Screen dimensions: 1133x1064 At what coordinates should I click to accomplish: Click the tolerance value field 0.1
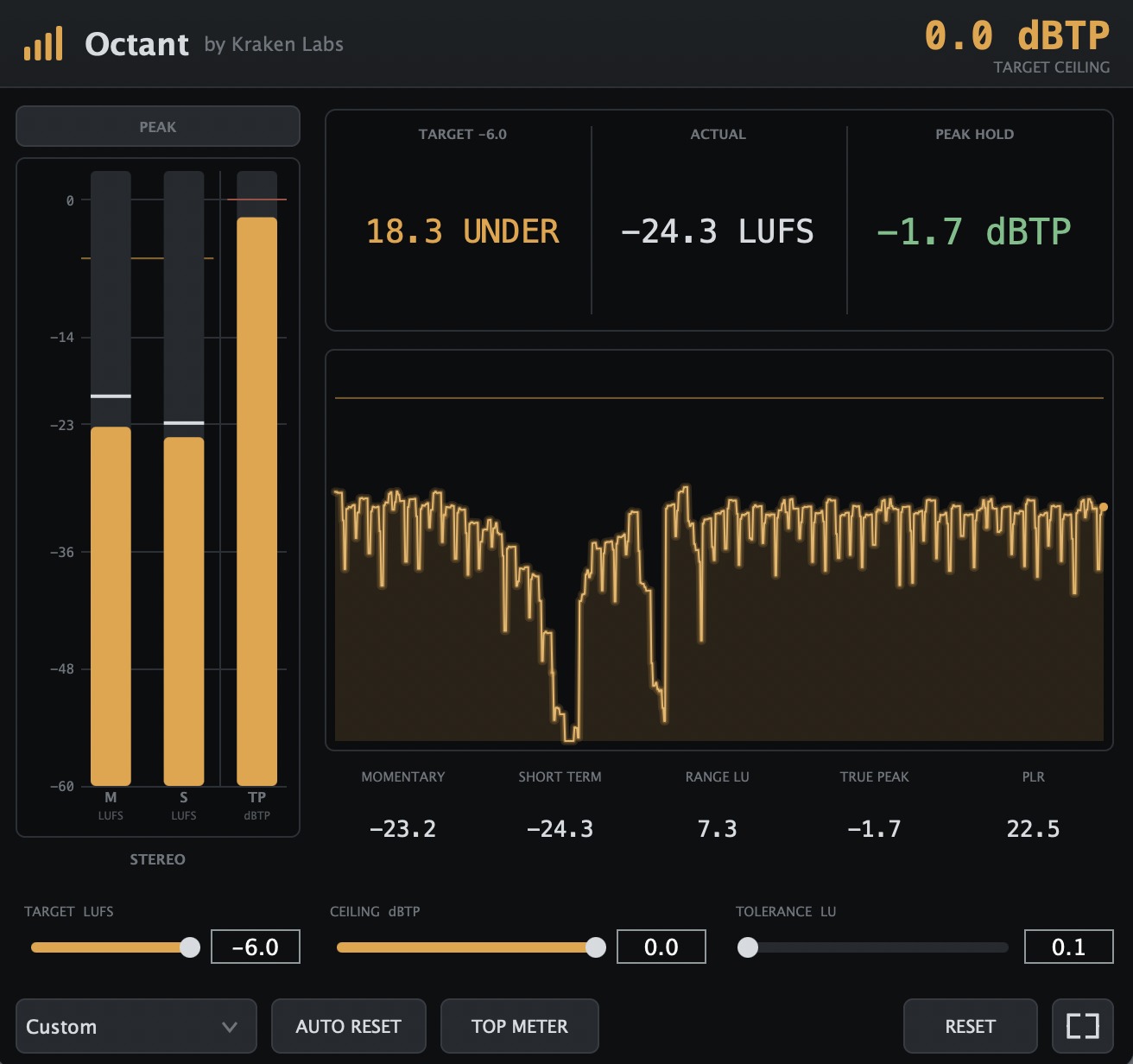[x=1068, y=947]
